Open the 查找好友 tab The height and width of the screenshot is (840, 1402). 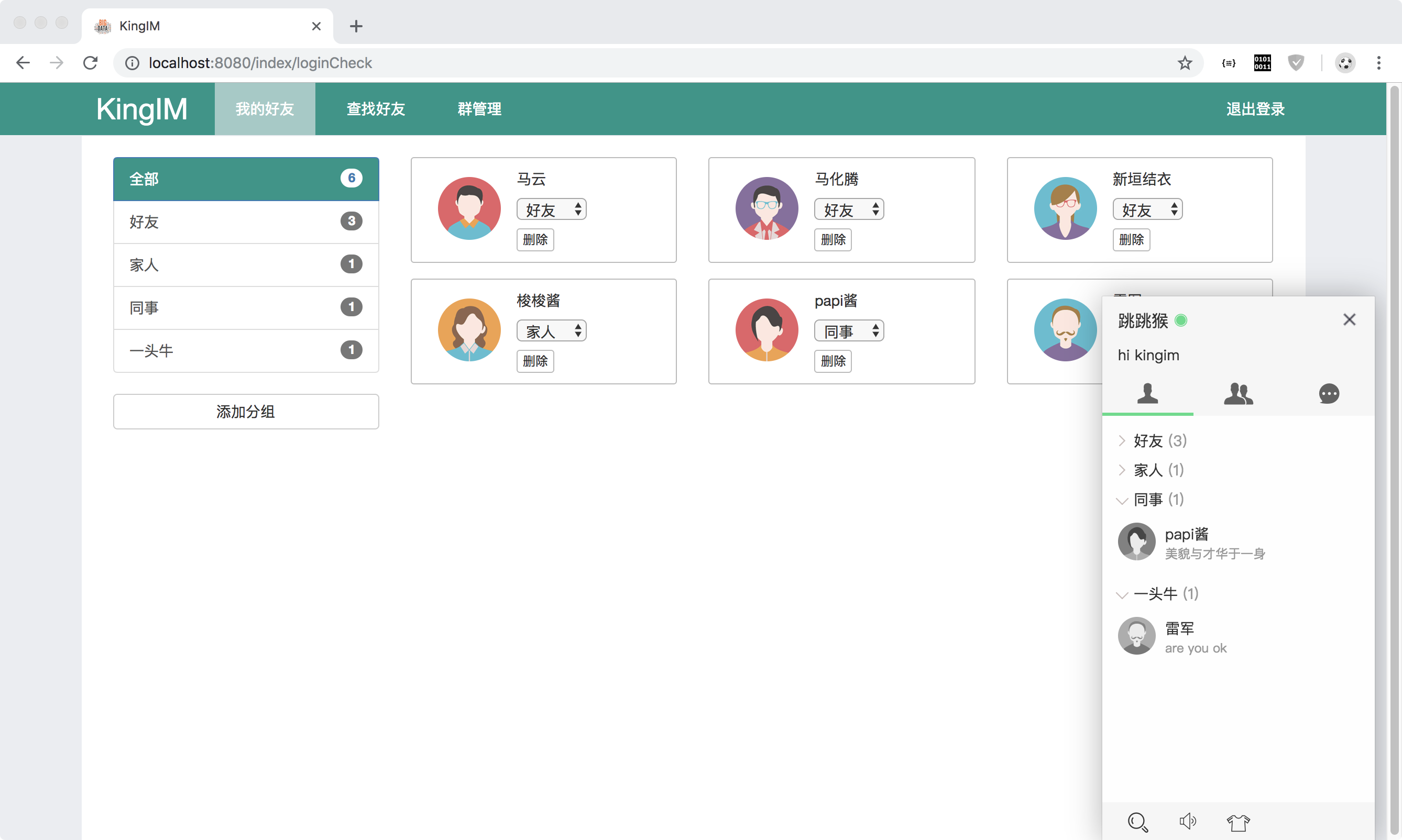(376, 109)
